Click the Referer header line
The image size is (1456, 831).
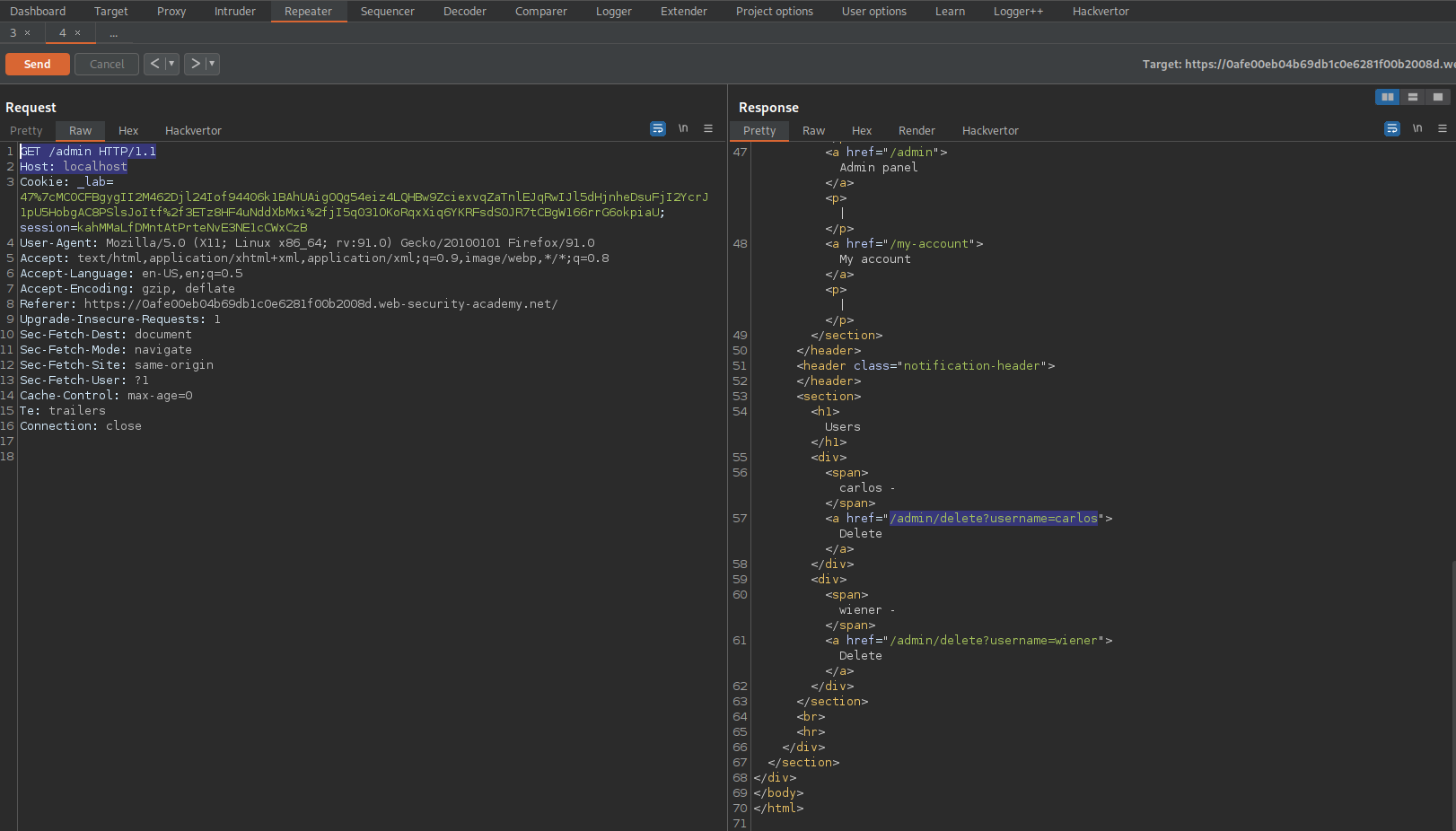(289, 304)
